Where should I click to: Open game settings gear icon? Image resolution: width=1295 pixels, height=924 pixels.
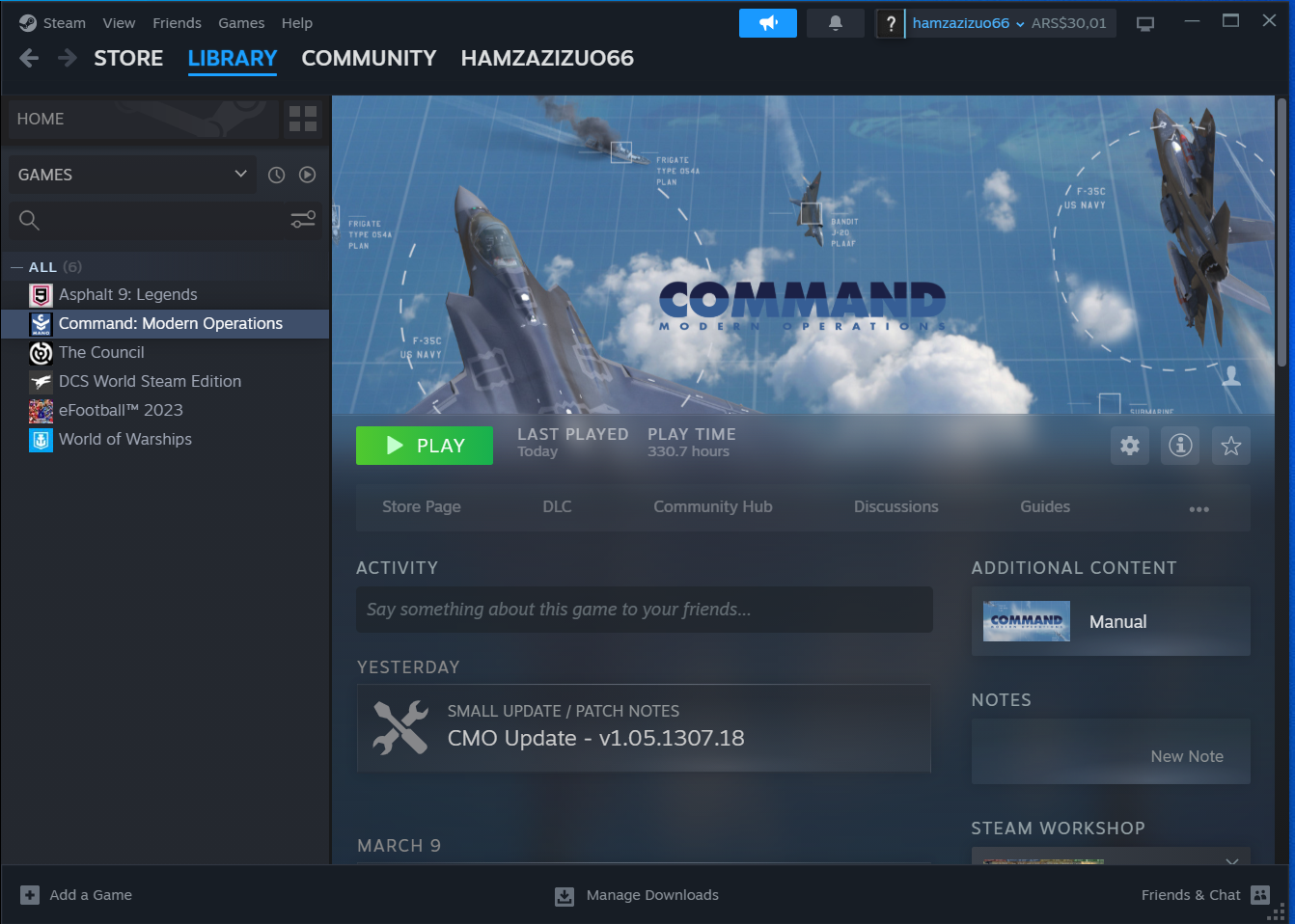pos(1130,446)
